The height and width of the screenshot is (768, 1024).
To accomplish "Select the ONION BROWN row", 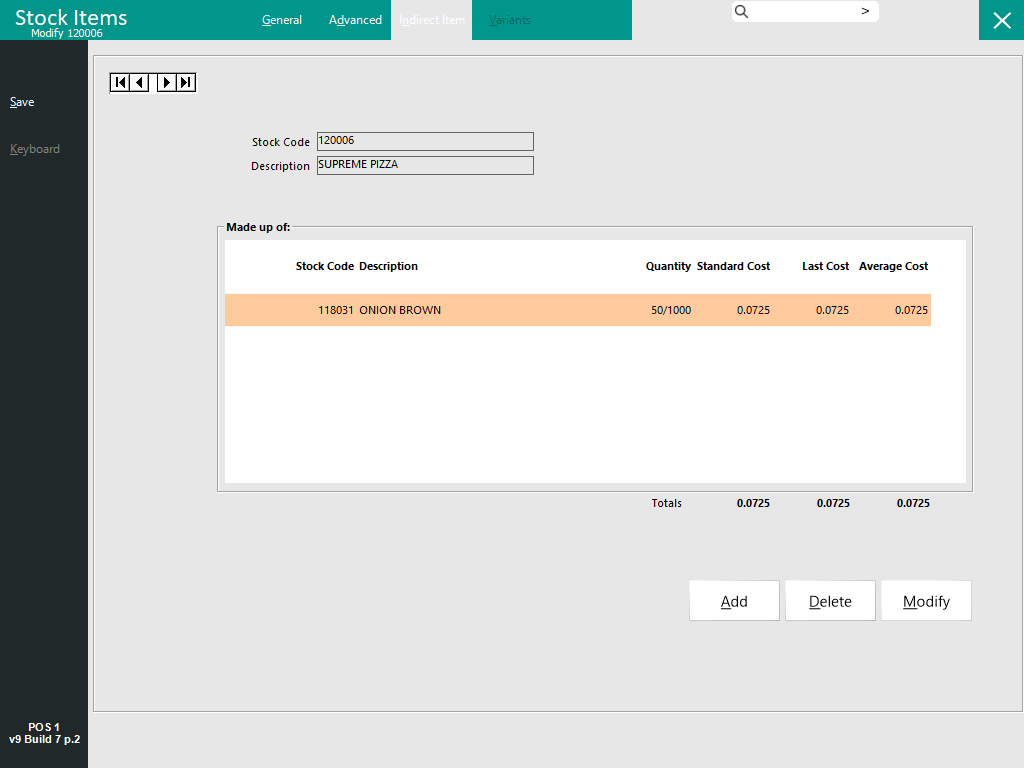I will pos(578,310).
